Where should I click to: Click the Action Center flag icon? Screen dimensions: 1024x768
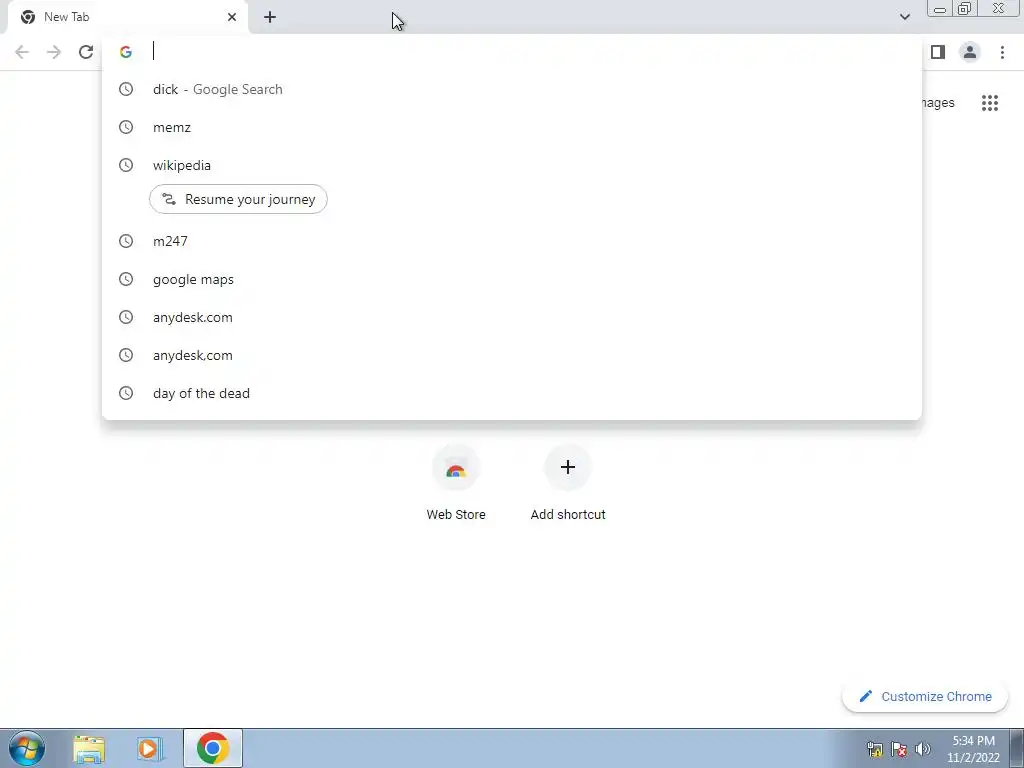click(x=899, y=748)
